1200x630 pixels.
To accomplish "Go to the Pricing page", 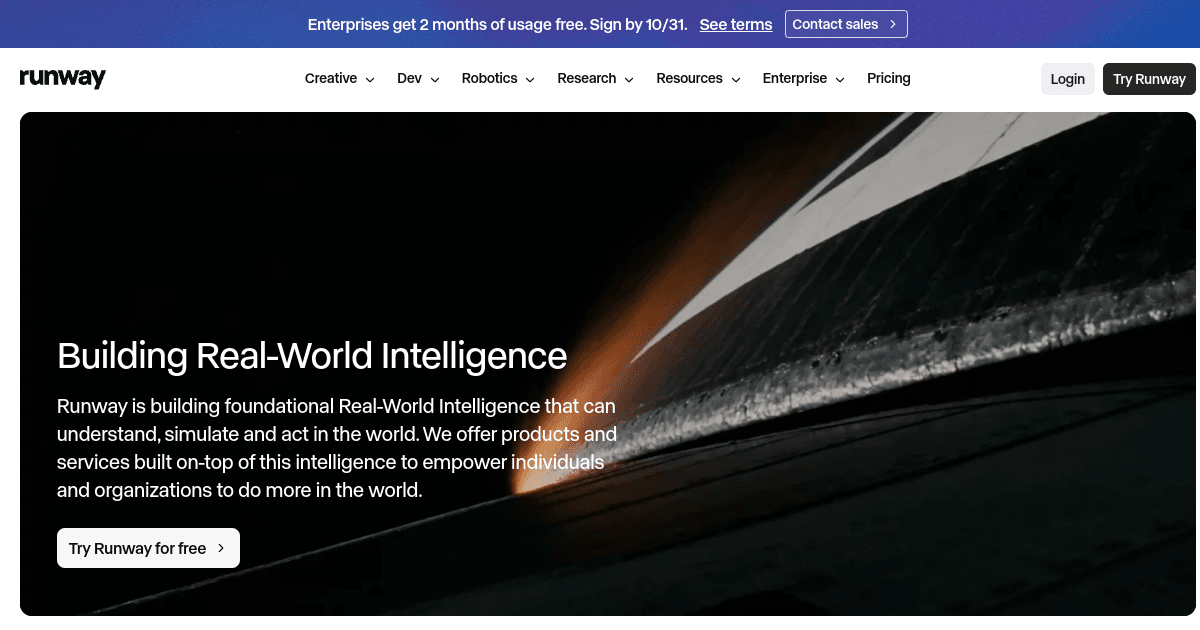I will [x=889, y=79].
